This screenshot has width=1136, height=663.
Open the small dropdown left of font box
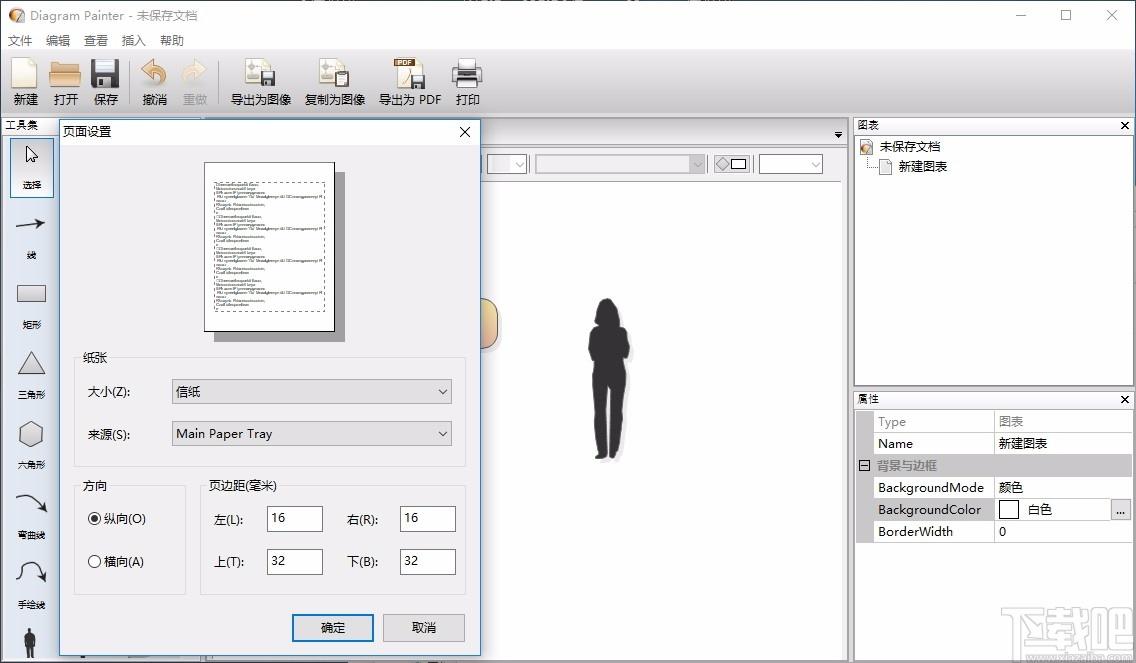[x=507, y=164]
